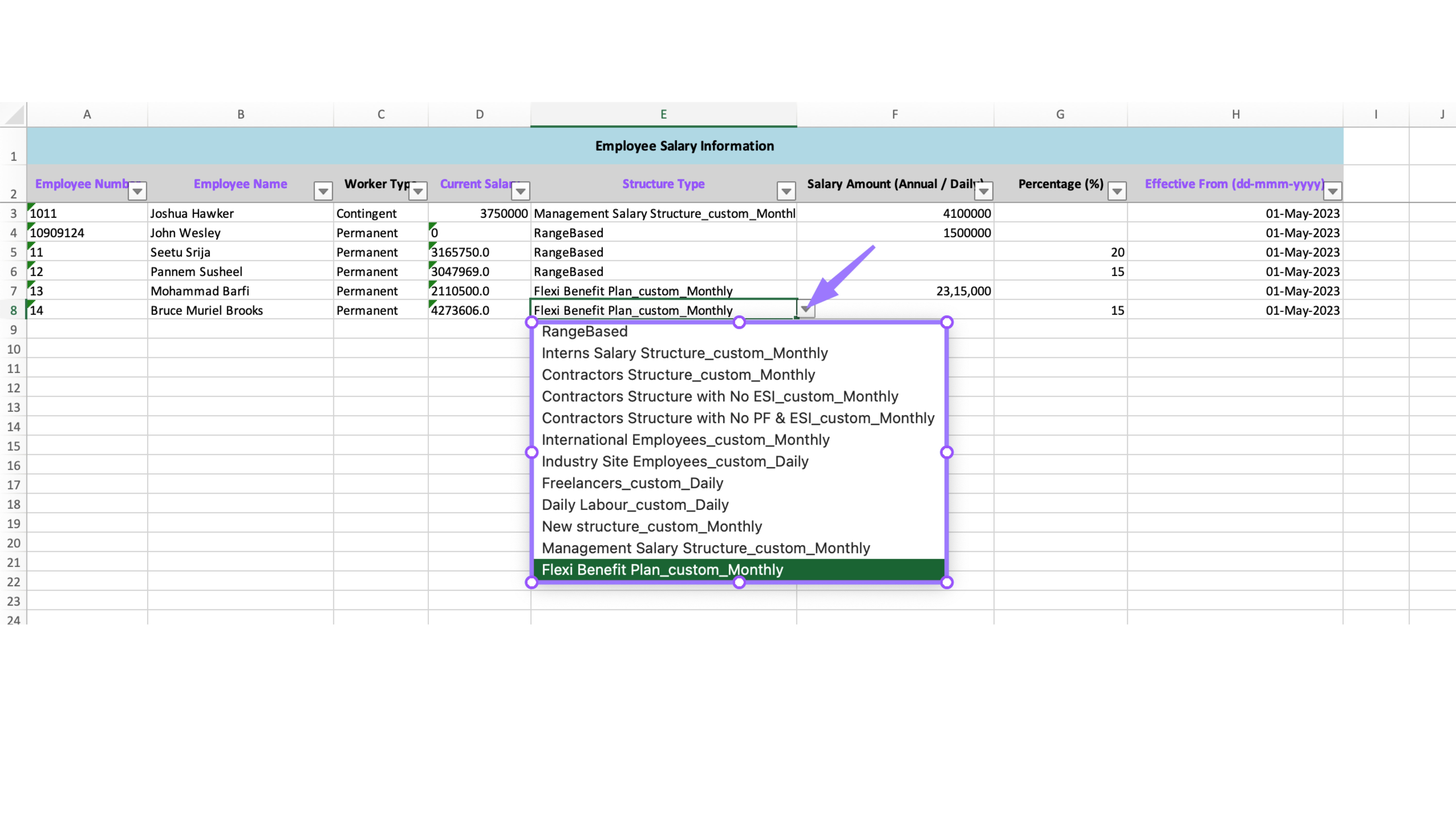Choose RangeBased from the dropdown list
The height and width of the screenshot is (819, 1456).
[584, 331]
